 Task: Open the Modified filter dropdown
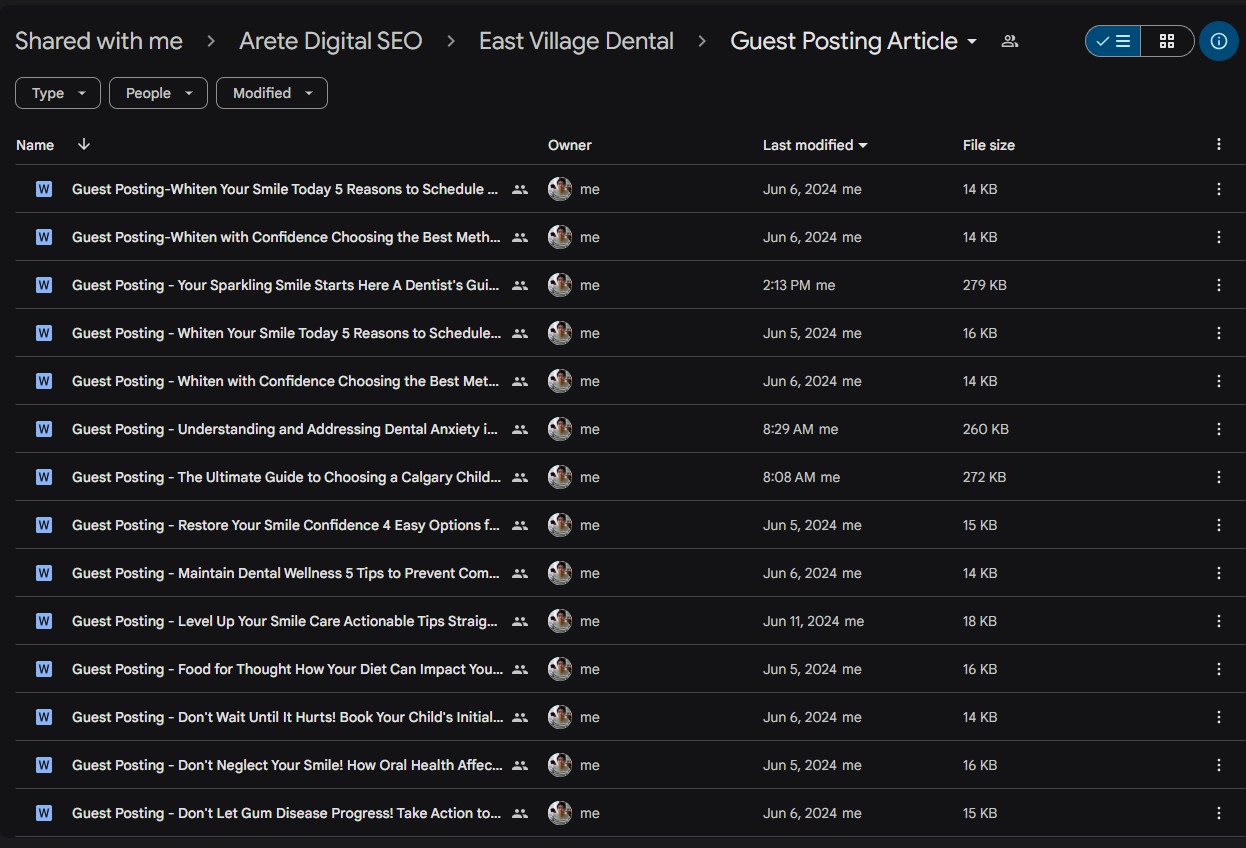[272, 93]
